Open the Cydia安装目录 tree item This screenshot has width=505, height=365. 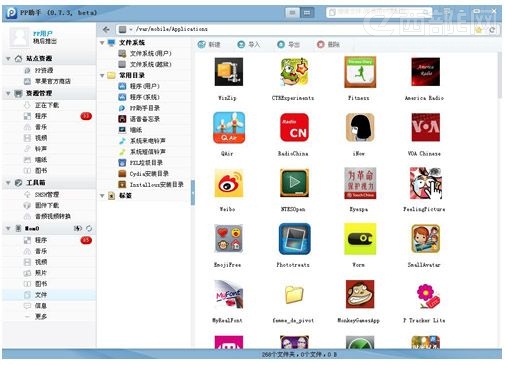144,174
